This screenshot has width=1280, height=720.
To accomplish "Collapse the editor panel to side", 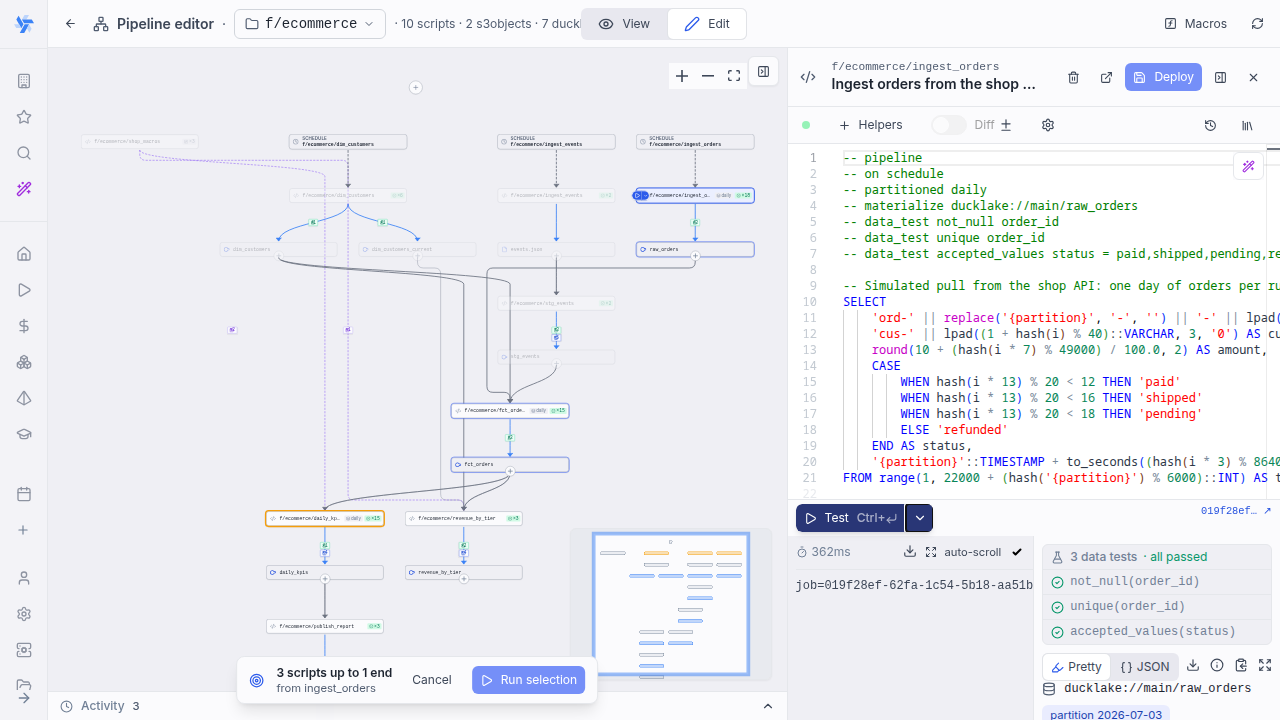I will [1220, 77].
